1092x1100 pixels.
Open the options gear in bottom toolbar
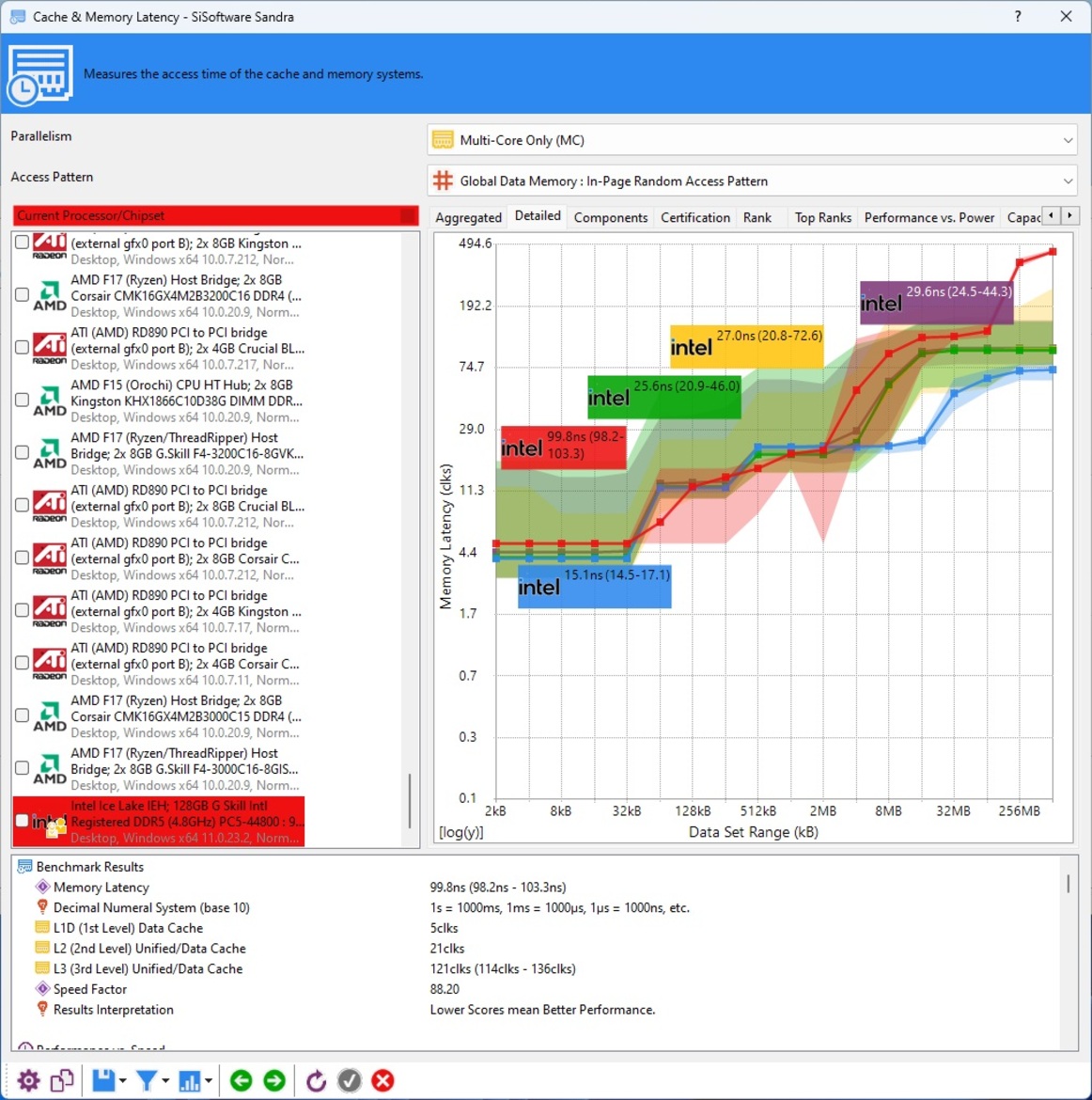[x=28, y=1080]
